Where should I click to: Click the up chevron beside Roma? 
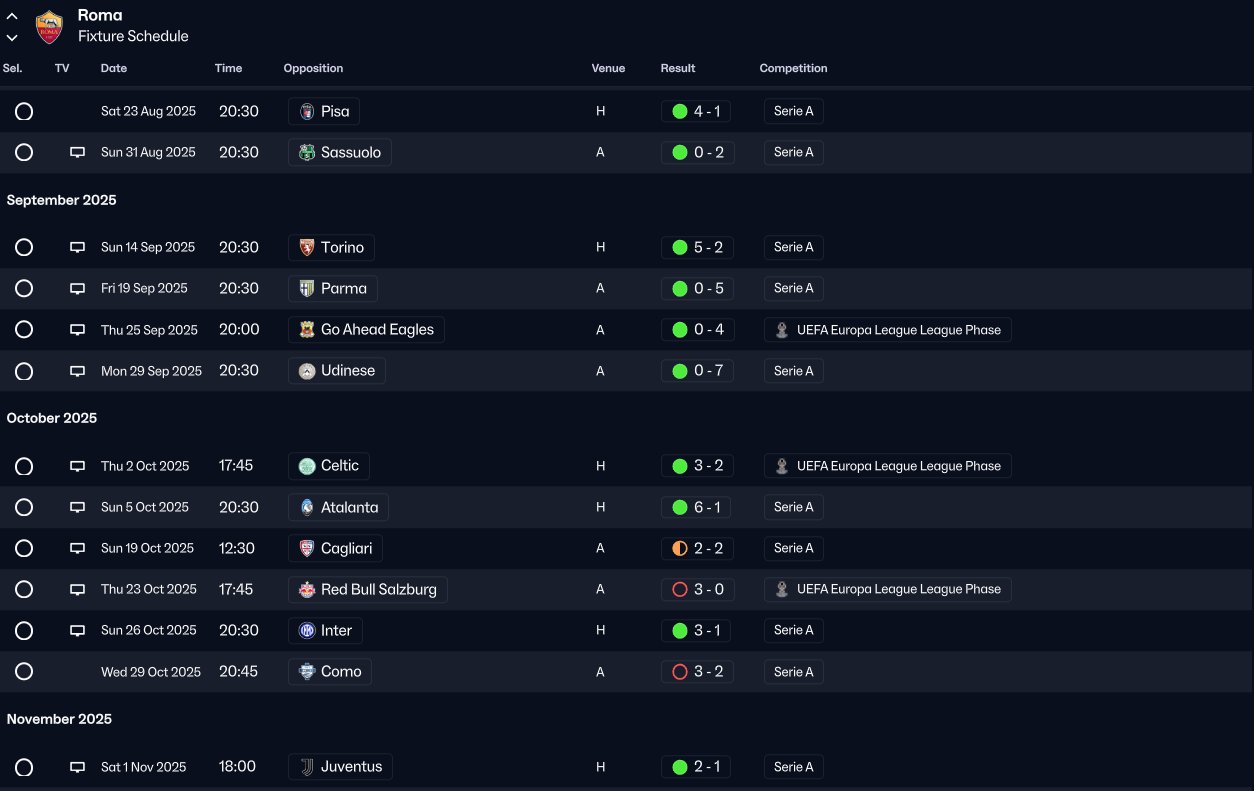tap(12, 17)
